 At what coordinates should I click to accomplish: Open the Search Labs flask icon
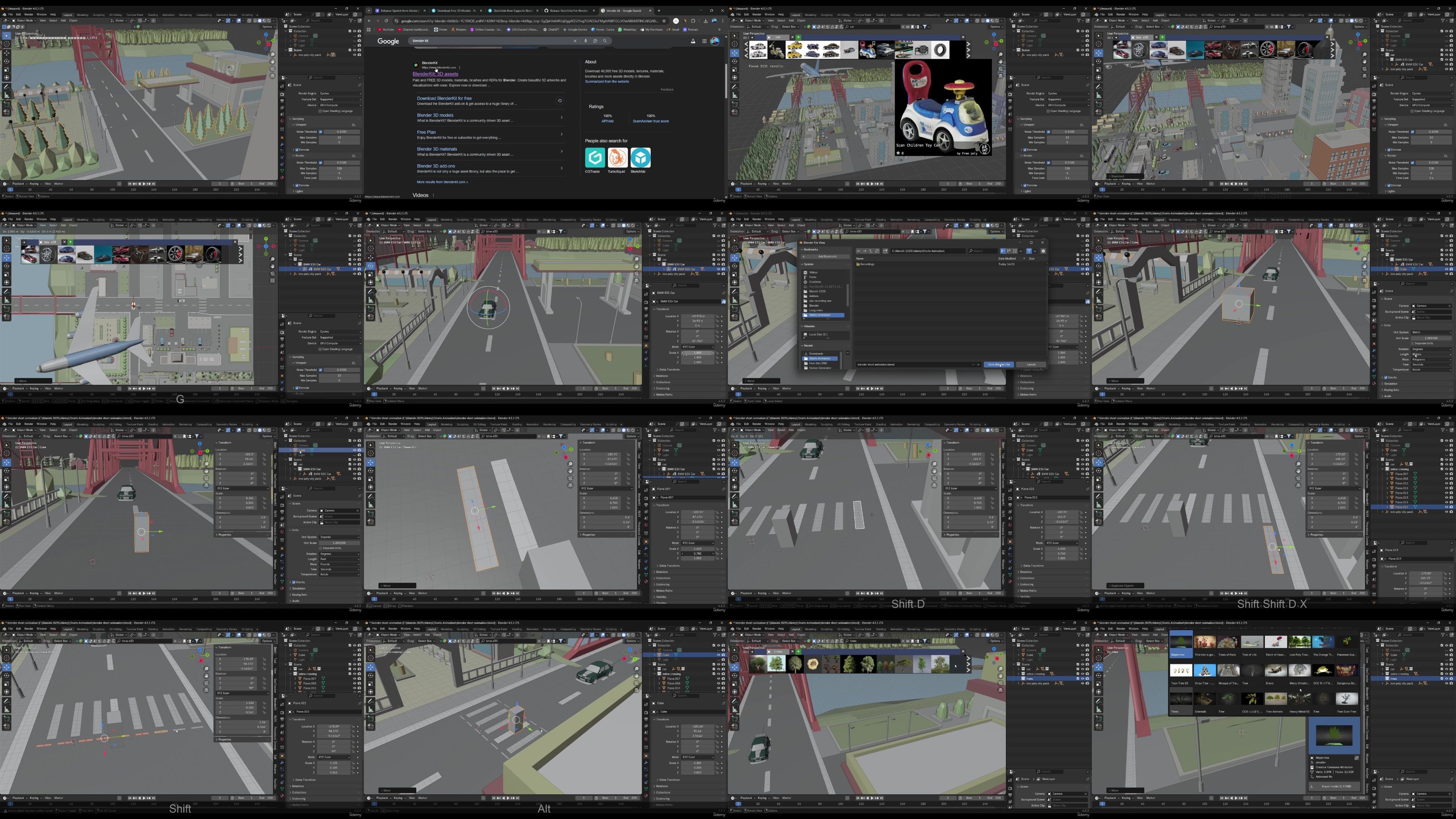(x=693, y=41)
